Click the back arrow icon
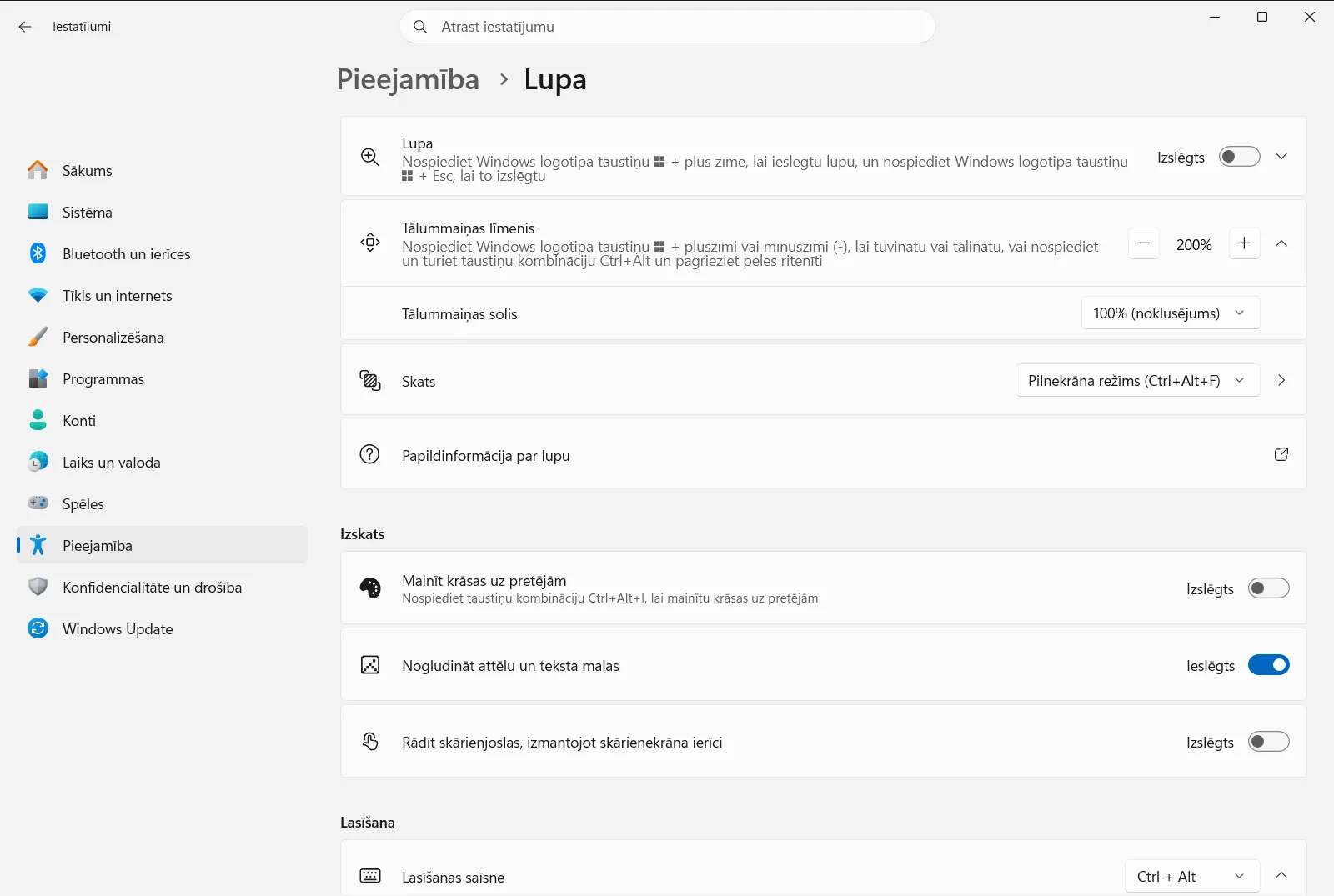The height and width of the screenshot is (896, 1334). 25,27
